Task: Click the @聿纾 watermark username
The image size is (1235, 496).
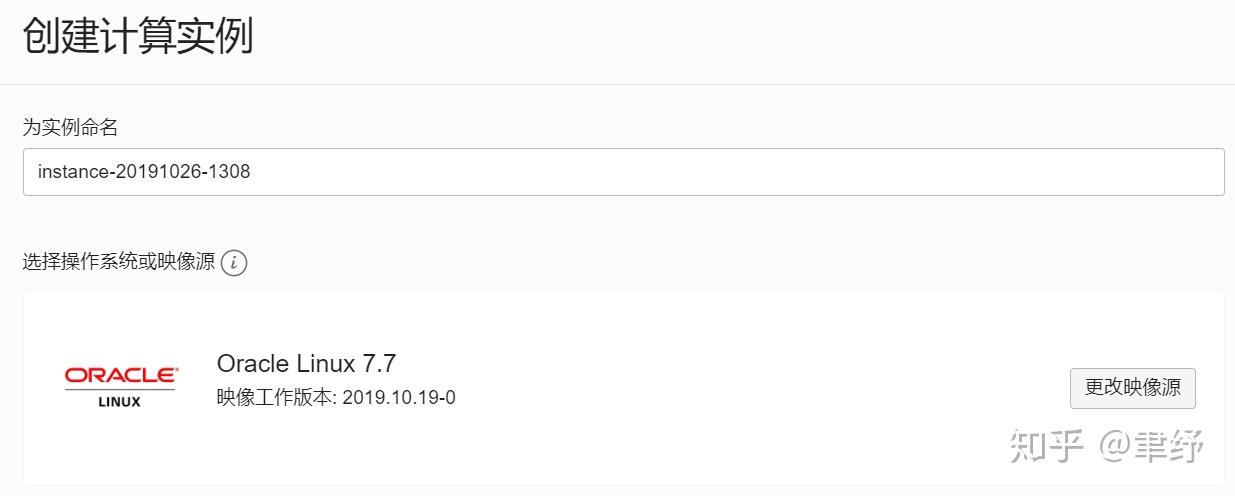Action: click(x=1151, y=446)
